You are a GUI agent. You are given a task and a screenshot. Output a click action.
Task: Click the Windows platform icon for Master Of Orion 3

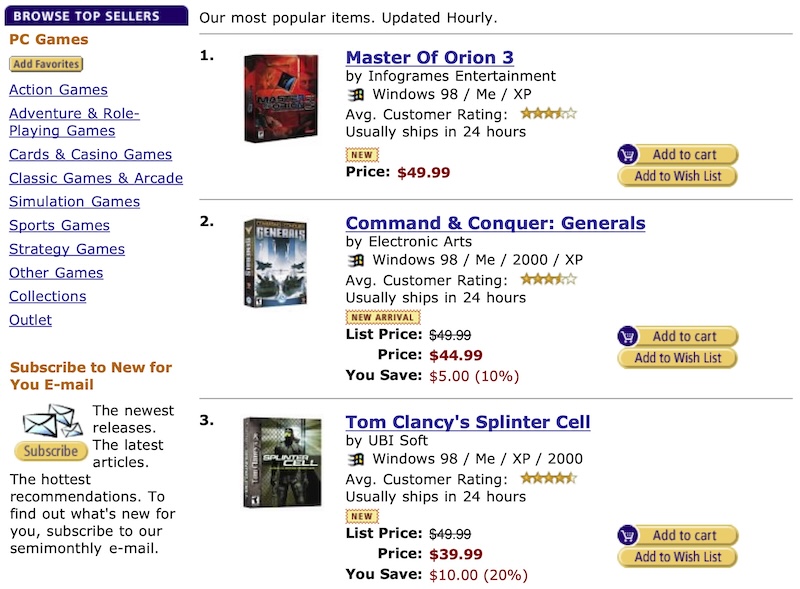point(355,95)
